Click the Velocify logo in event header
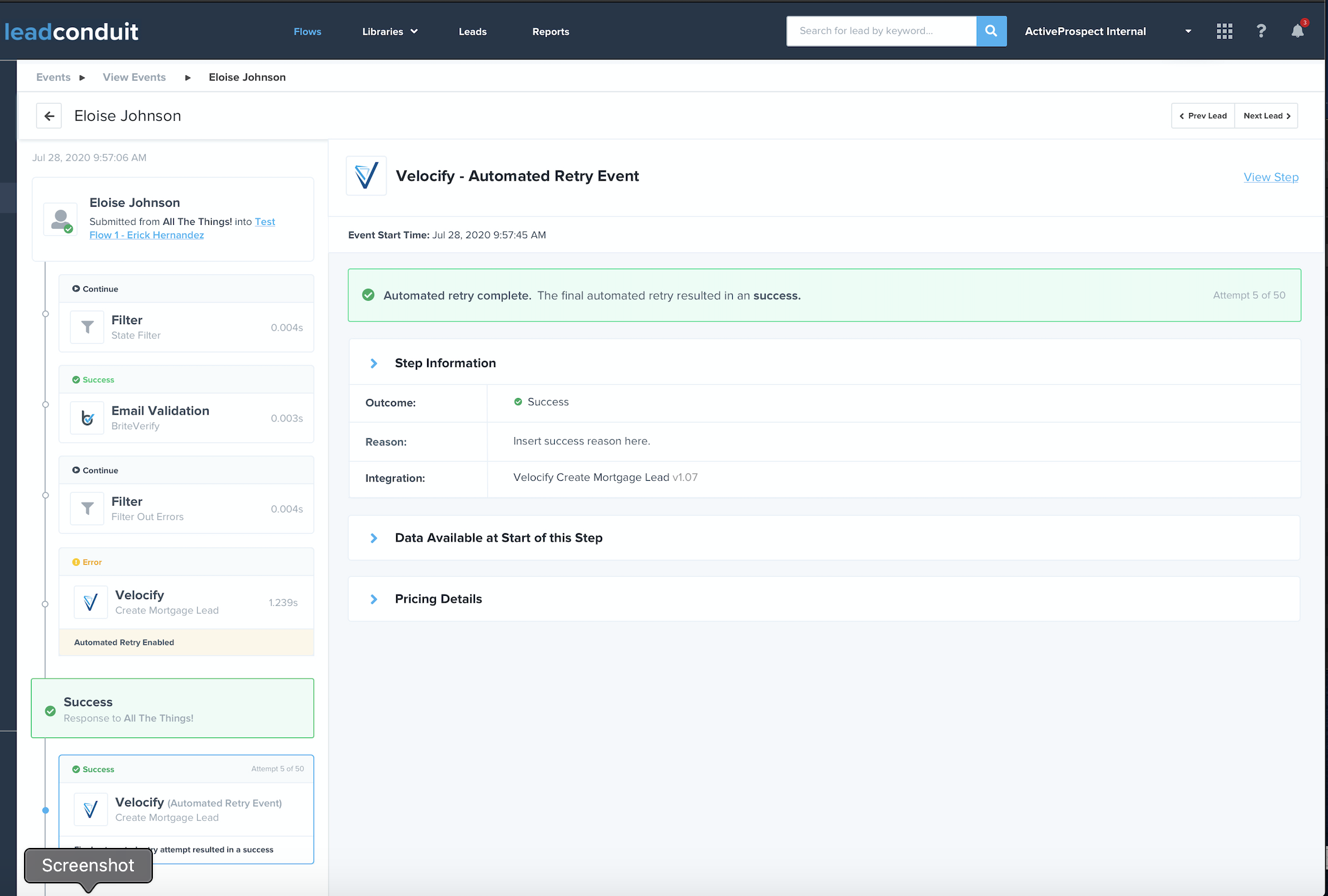This screenshot has height=896, width=1328. (x=366, y=176)
